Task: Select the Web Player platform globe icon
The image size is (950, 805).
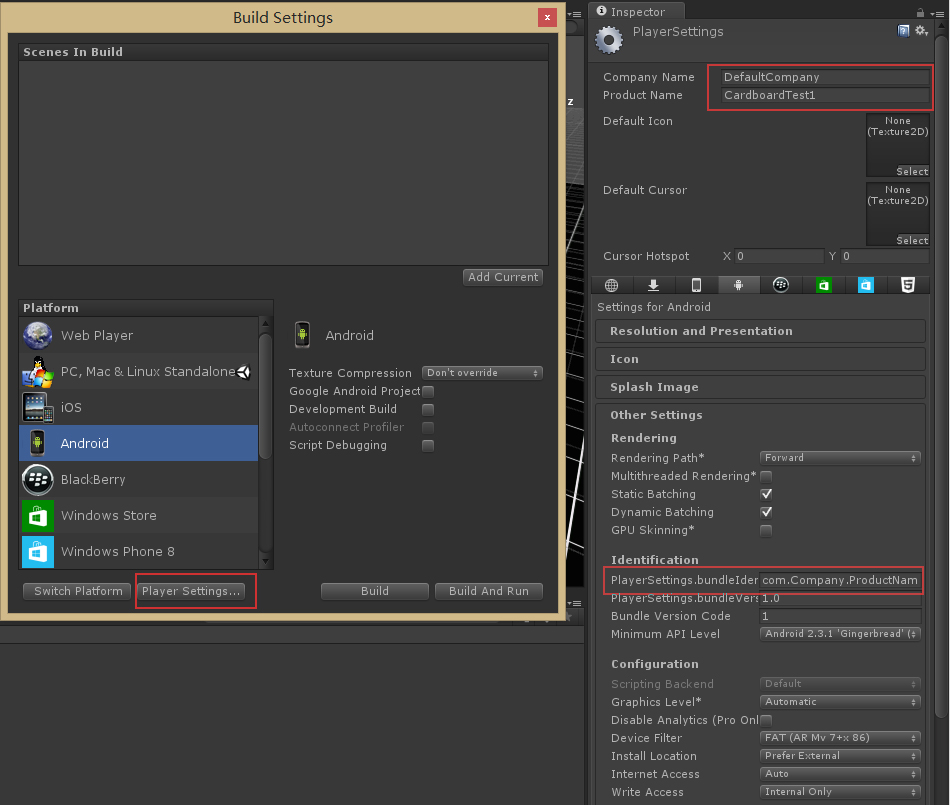Action: click(38, 336)
